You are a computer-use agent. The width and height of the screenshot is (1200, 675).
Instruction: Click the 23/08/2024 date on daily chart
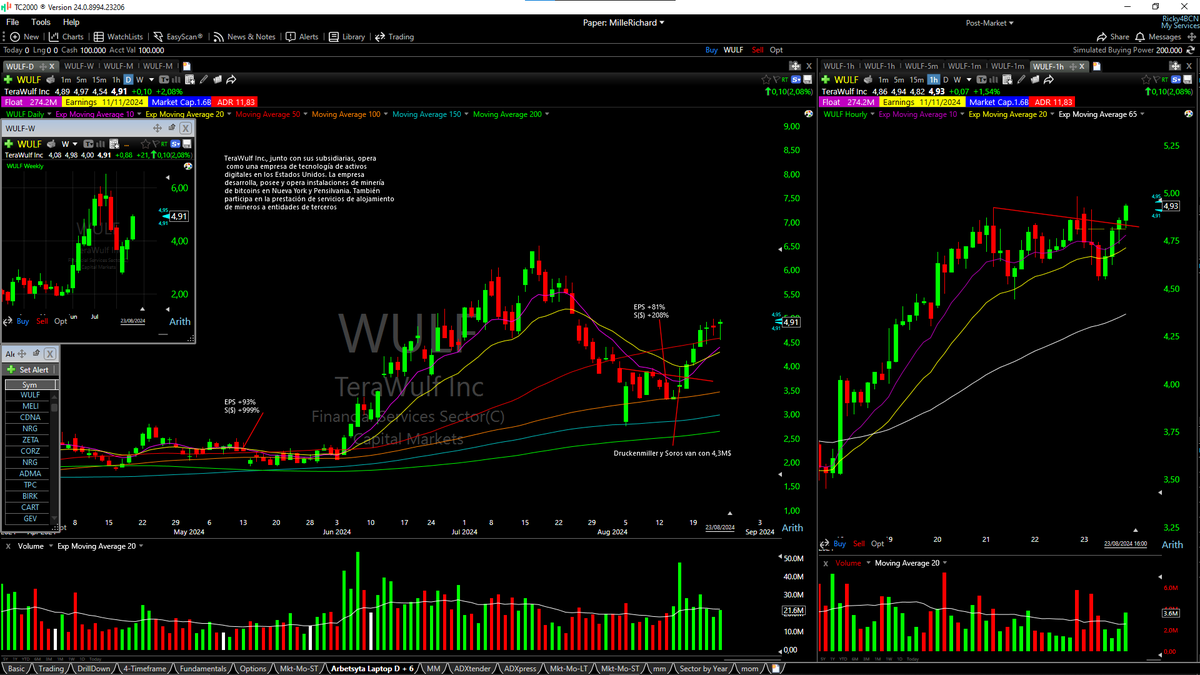click(720, 527)
